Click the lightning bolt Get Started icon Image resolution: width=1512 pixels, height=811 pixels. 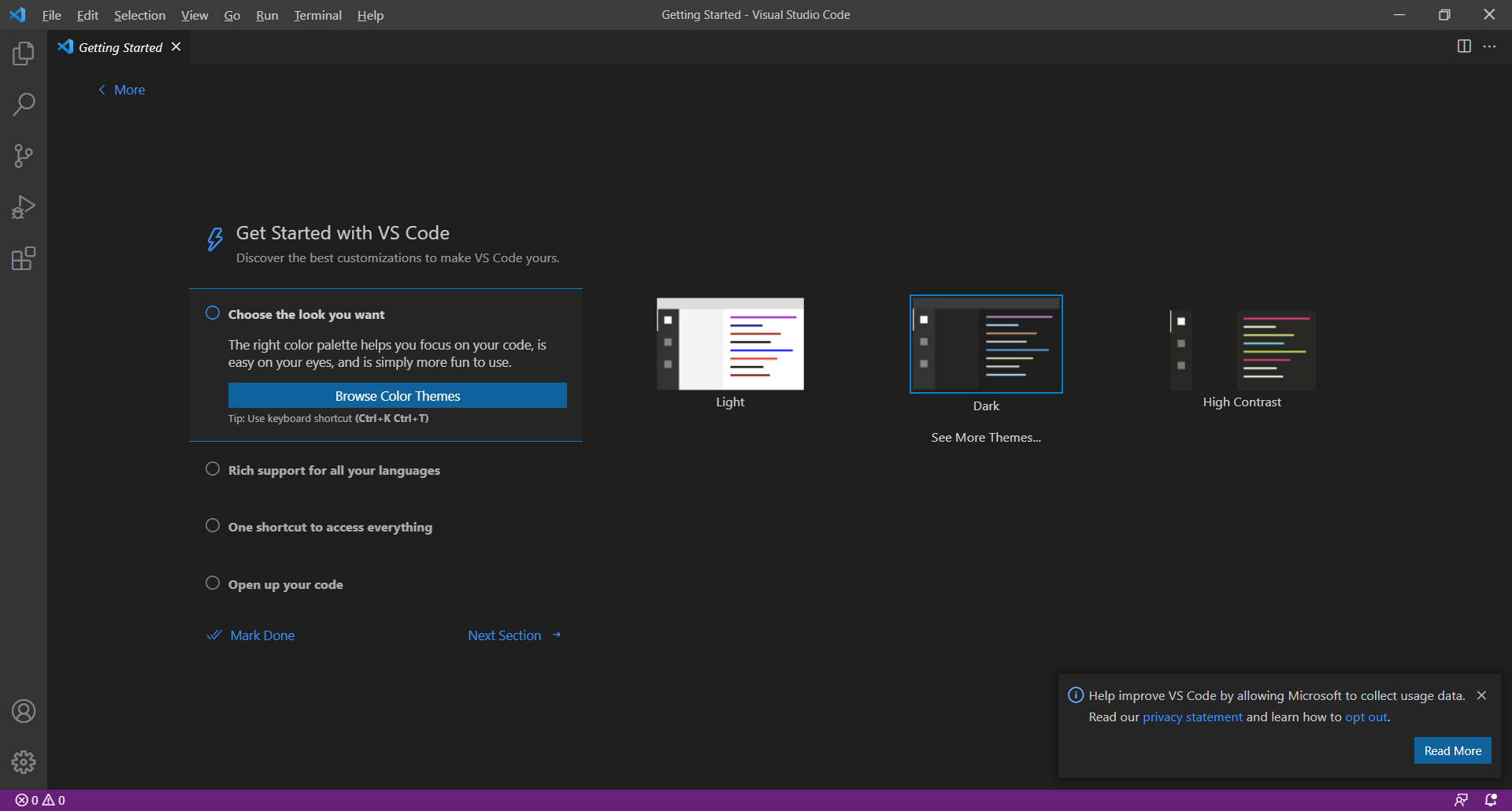point(214,239)
